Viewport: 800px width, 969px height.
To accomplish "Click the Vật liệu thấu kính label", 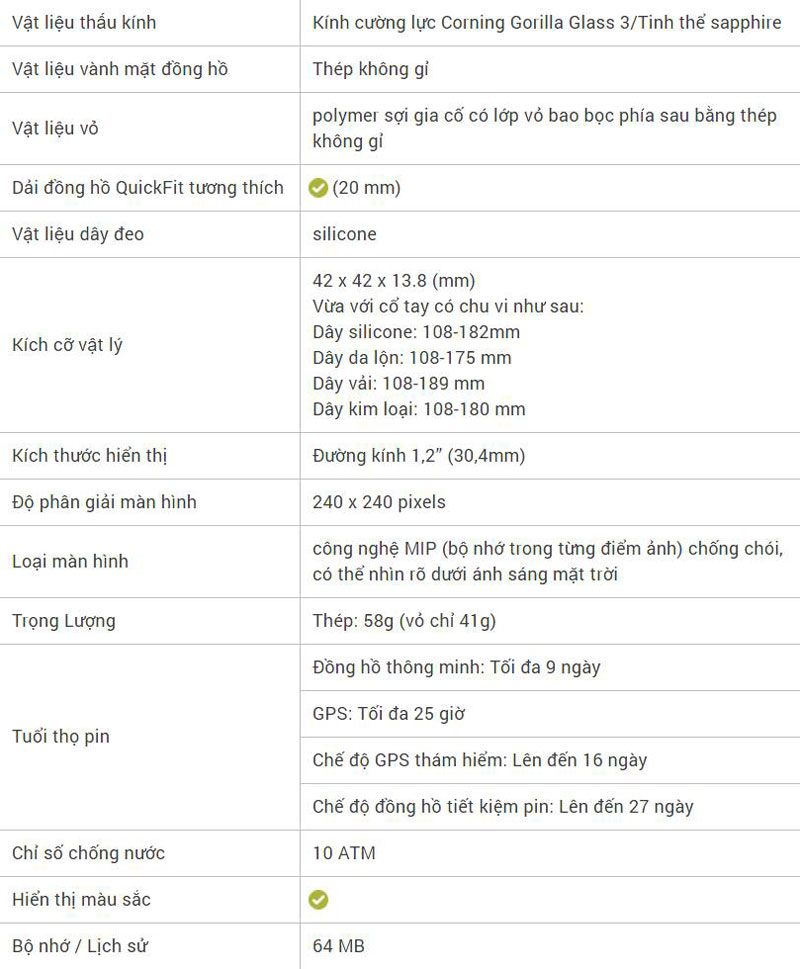I will click(x=84, y=22).
